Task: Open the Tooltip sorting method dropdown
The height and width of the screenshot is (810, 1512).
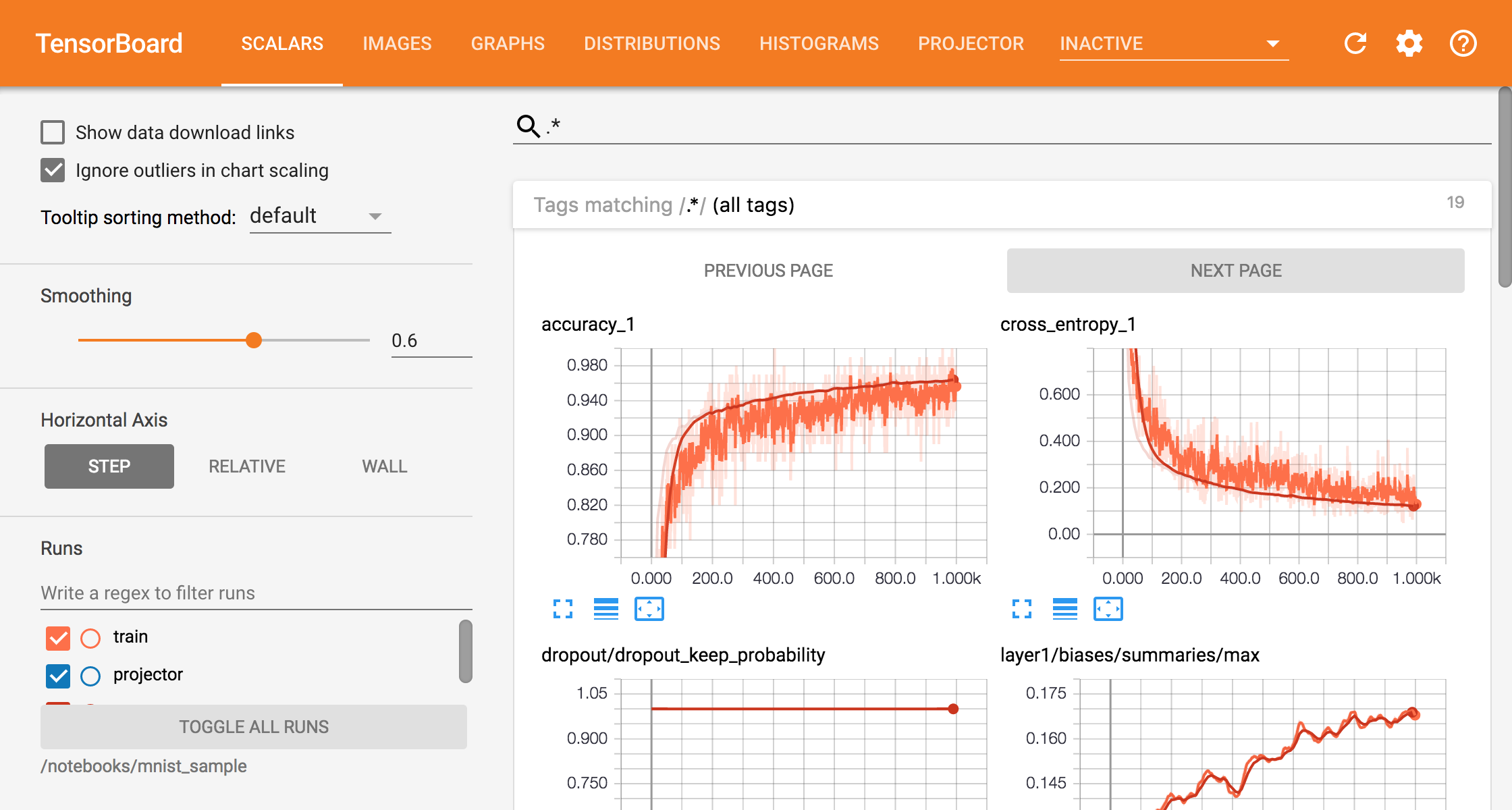Action: tap(319, 217)
